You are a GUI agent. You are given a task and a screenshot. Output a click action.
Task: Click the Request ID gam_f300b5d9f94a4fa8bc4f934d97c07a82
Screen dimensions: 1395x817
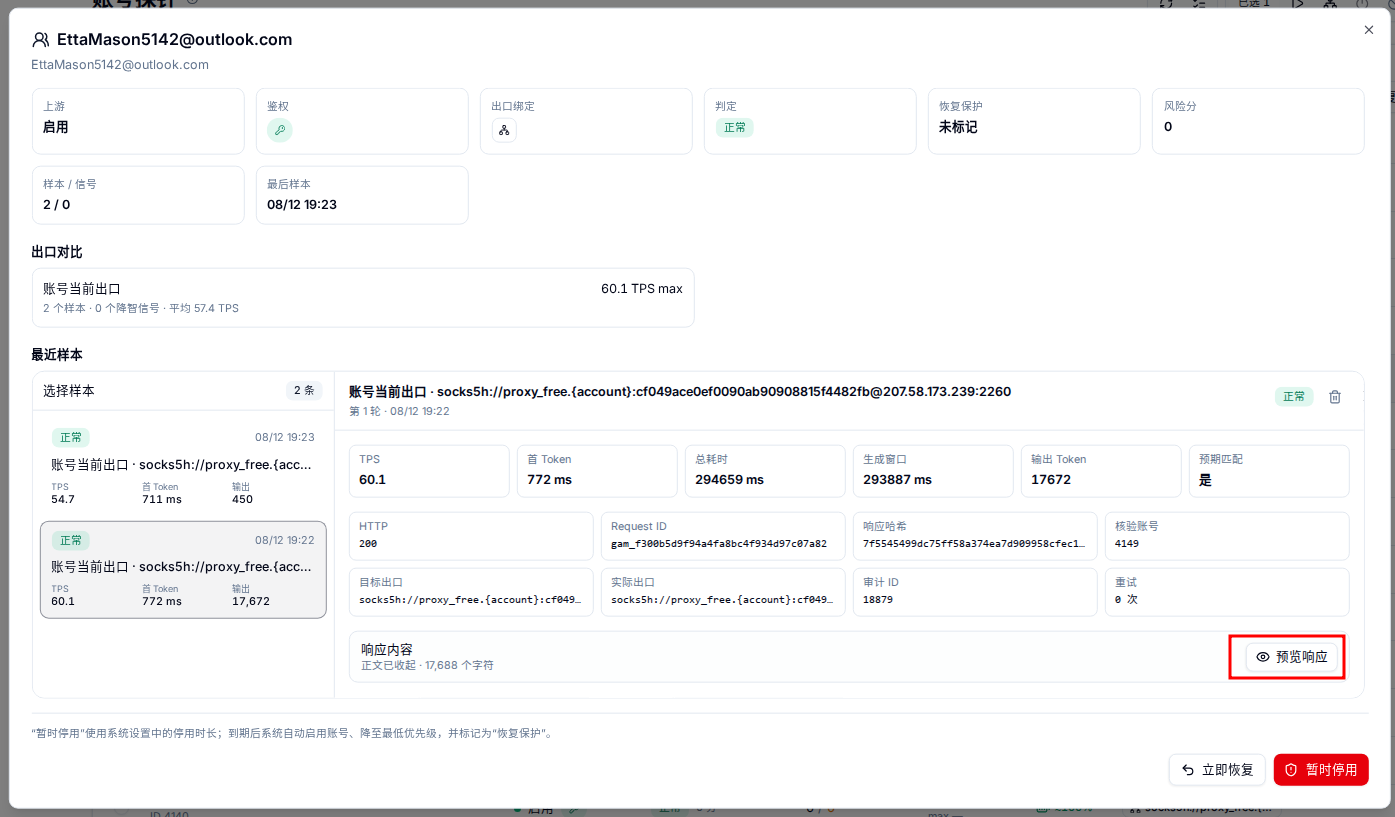(x=719, y=544)
